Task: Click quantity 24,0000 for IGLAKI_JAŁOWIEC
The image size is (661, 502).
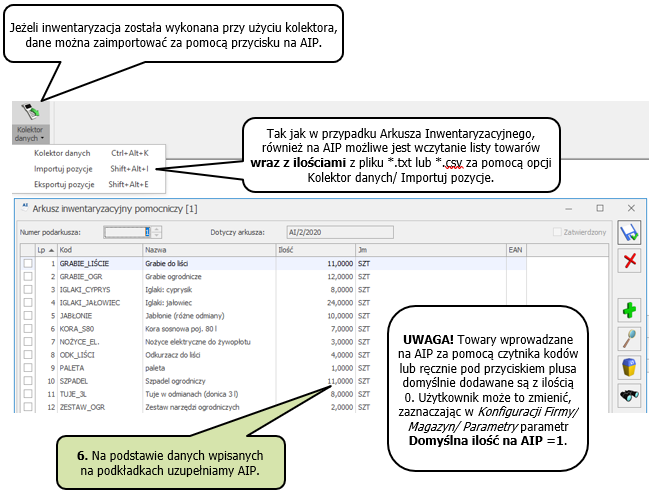Action: pos(316,303)
